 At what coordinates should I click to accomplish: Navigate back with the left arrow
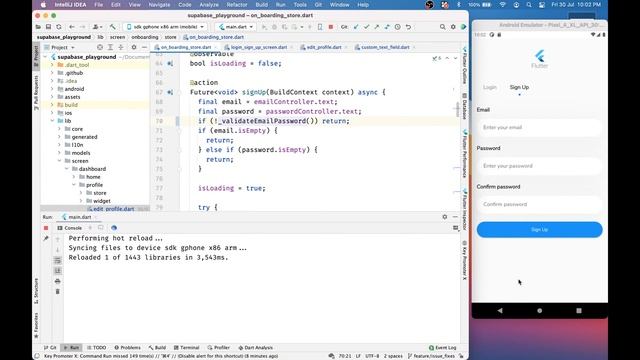click(72, 27)
